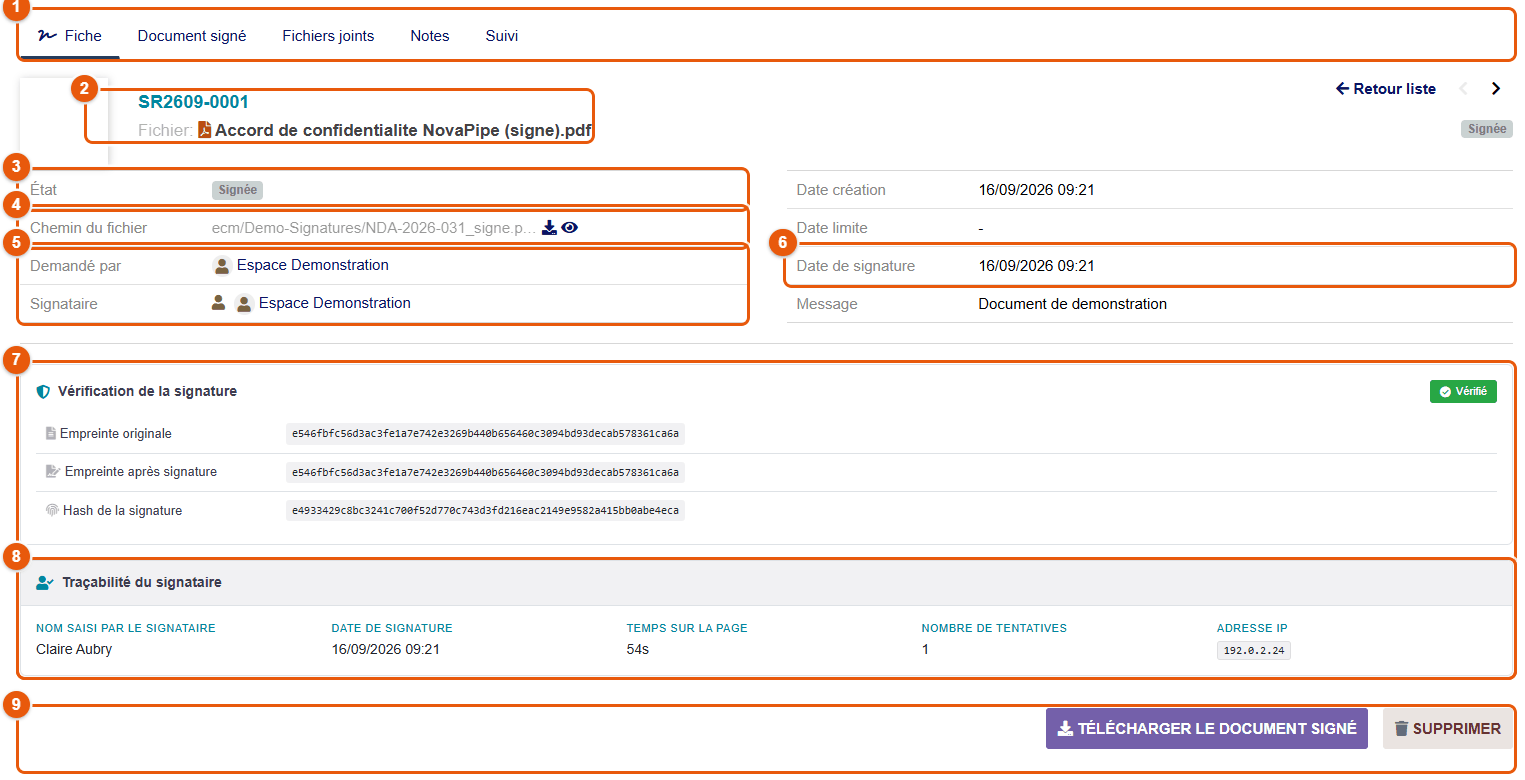Screen dimensions: 1525x780
Task: Open the Notes tab
Action: click(x=430, y=36)
